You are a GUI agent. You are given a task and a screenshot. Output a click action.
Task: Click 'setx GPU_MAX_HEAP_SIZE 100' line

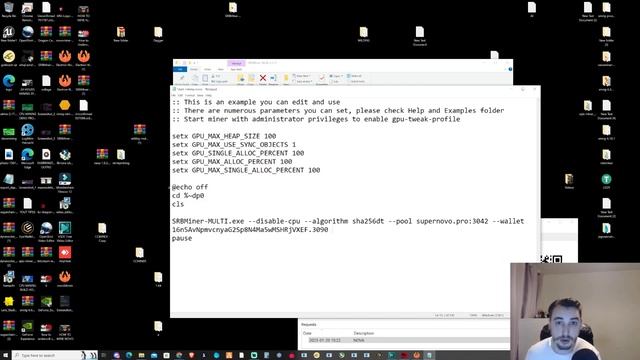[x=224, y=136]
